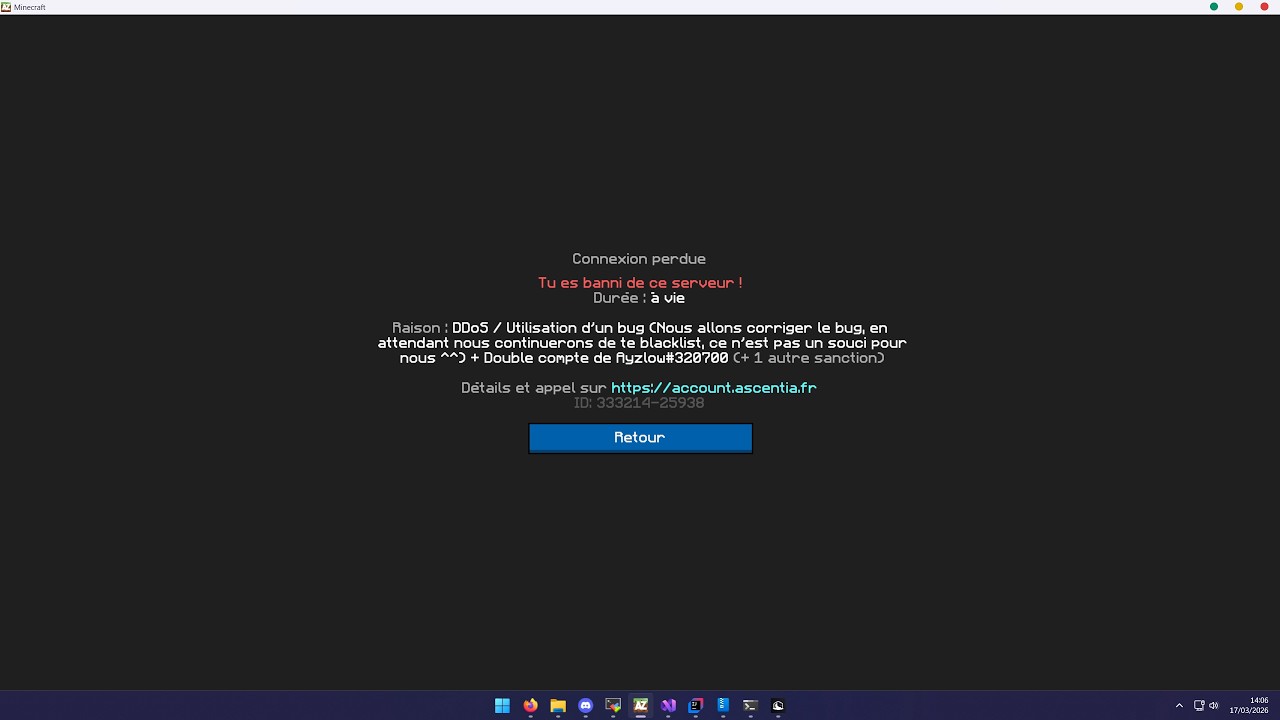Open the terminal-with-colored-blocks taskbar app
This screenshot has width=1280, height=720.
(613, 705)
